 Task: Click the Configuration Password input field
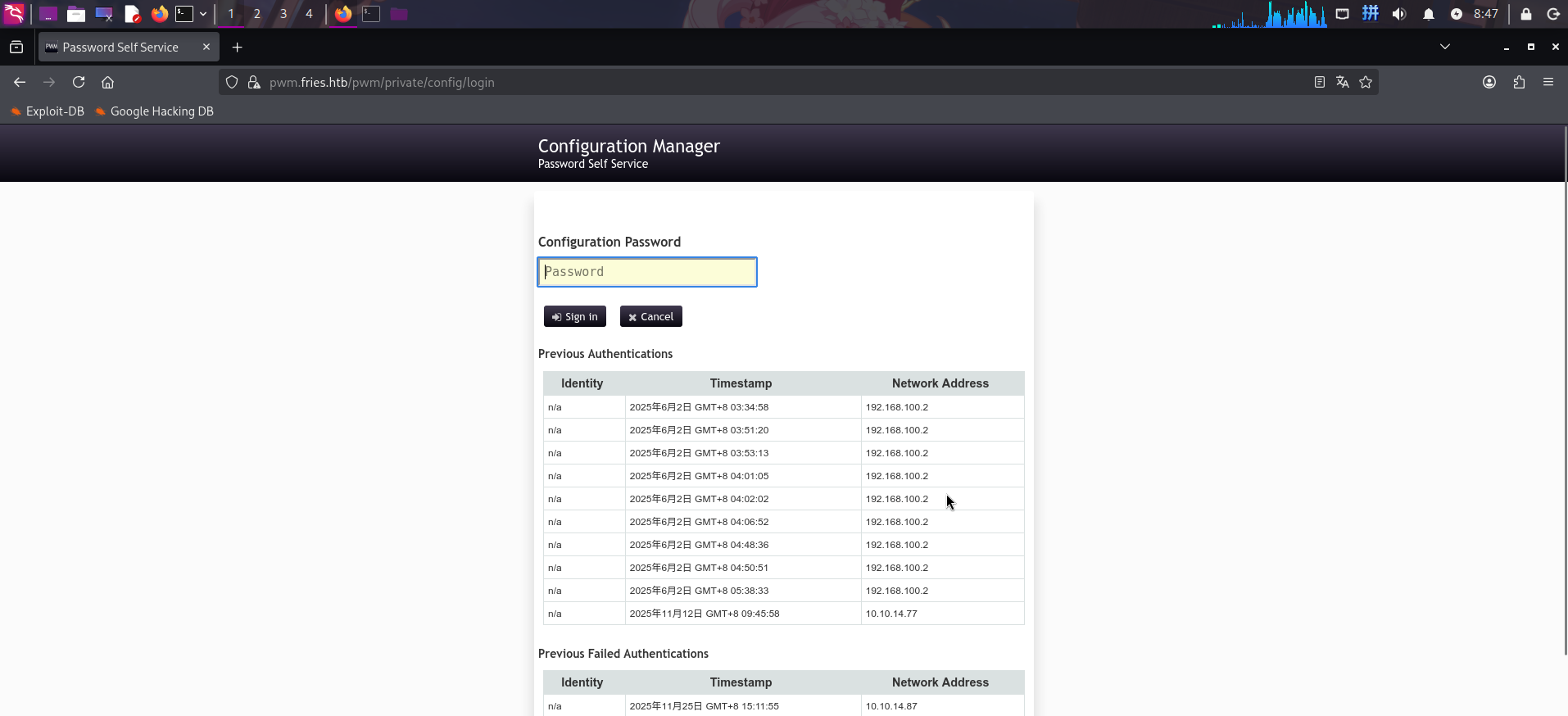pos(647,272)
